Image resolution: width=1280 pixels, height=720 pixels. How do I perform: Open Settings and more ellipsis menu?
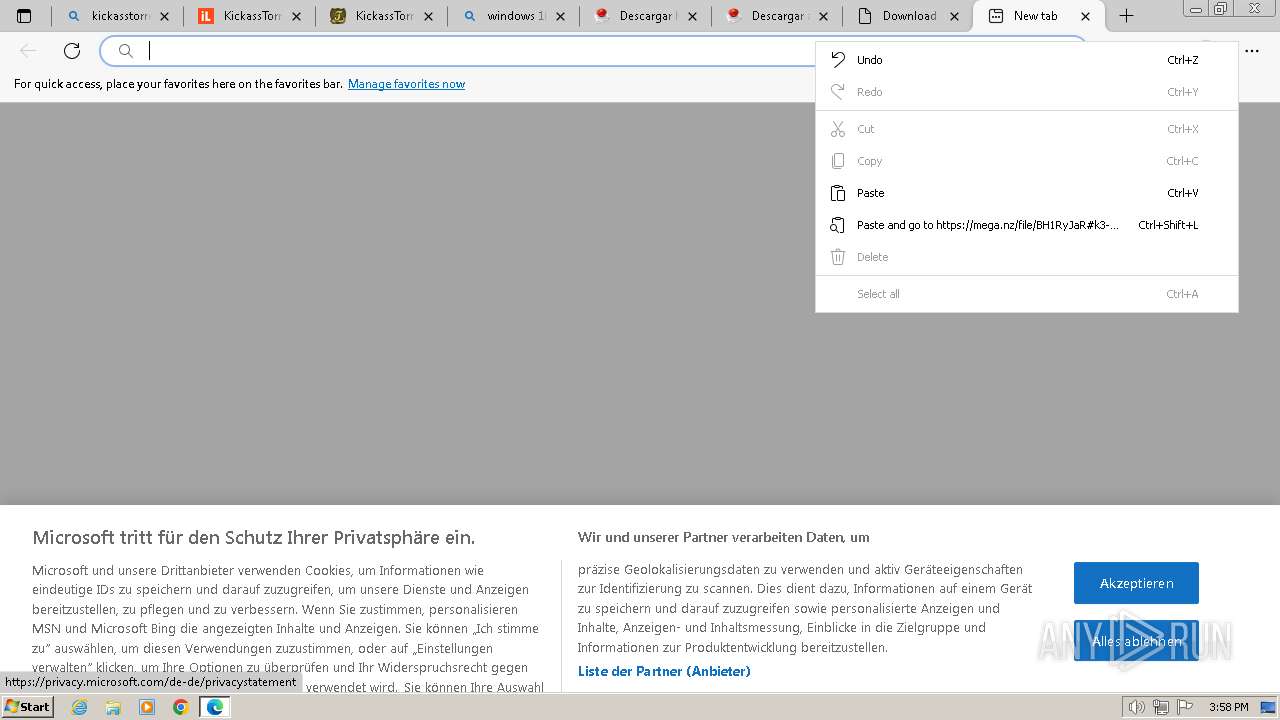[x=1252, y=51]
